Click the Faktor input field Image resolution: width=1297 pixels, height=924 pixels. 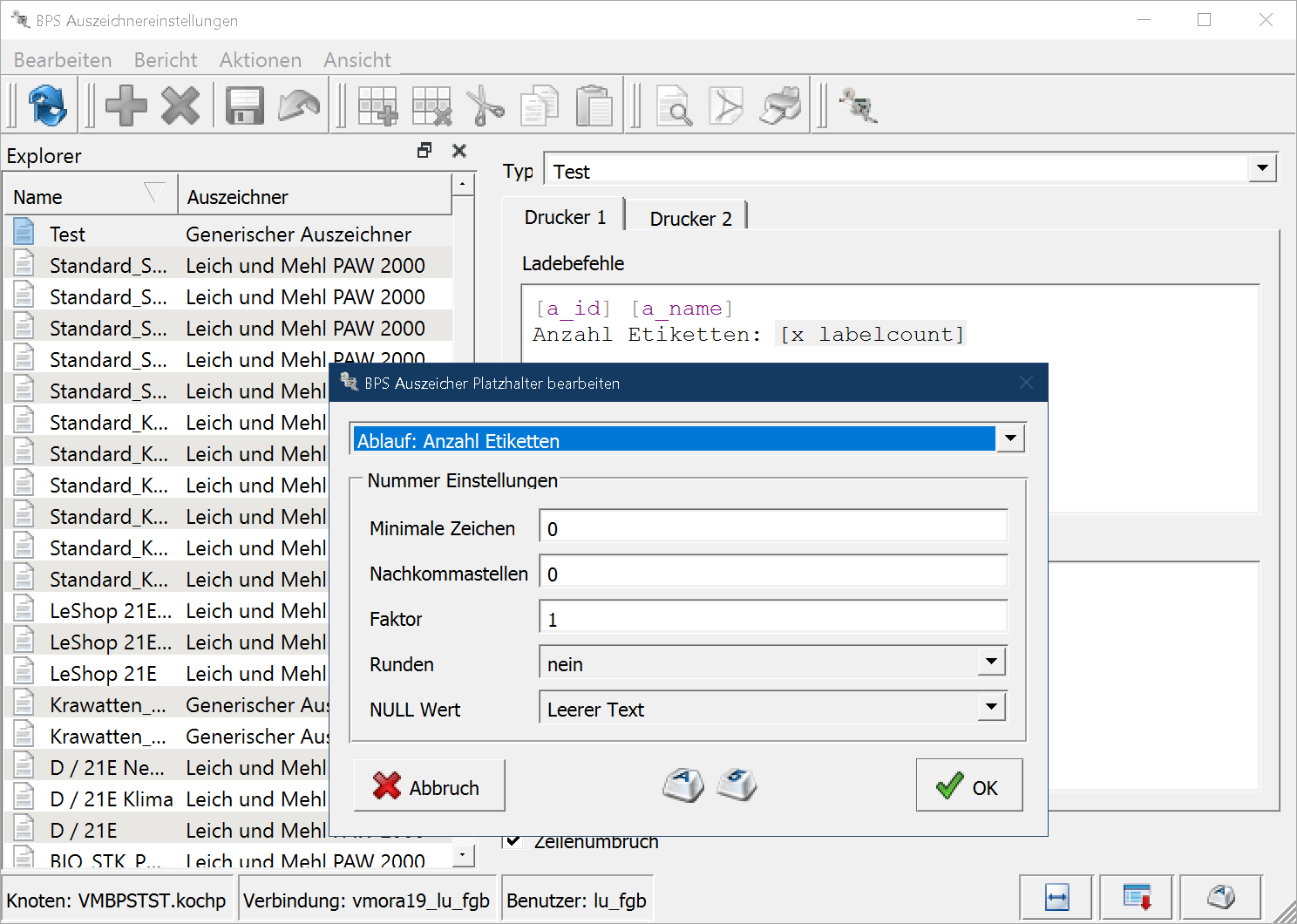click(772, 619)
